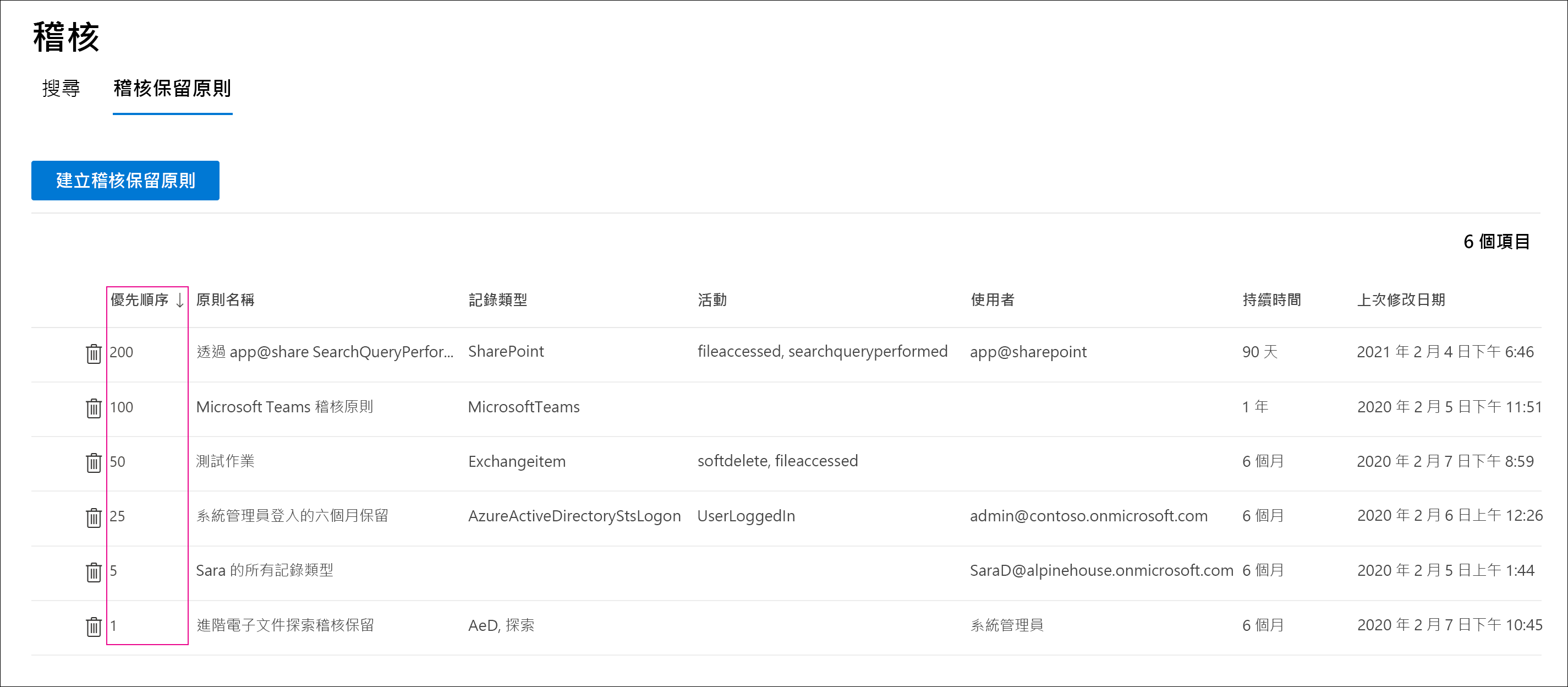Click the UserLoggedIn activity cell
1568x687 pixels.
tap(745, 516)
